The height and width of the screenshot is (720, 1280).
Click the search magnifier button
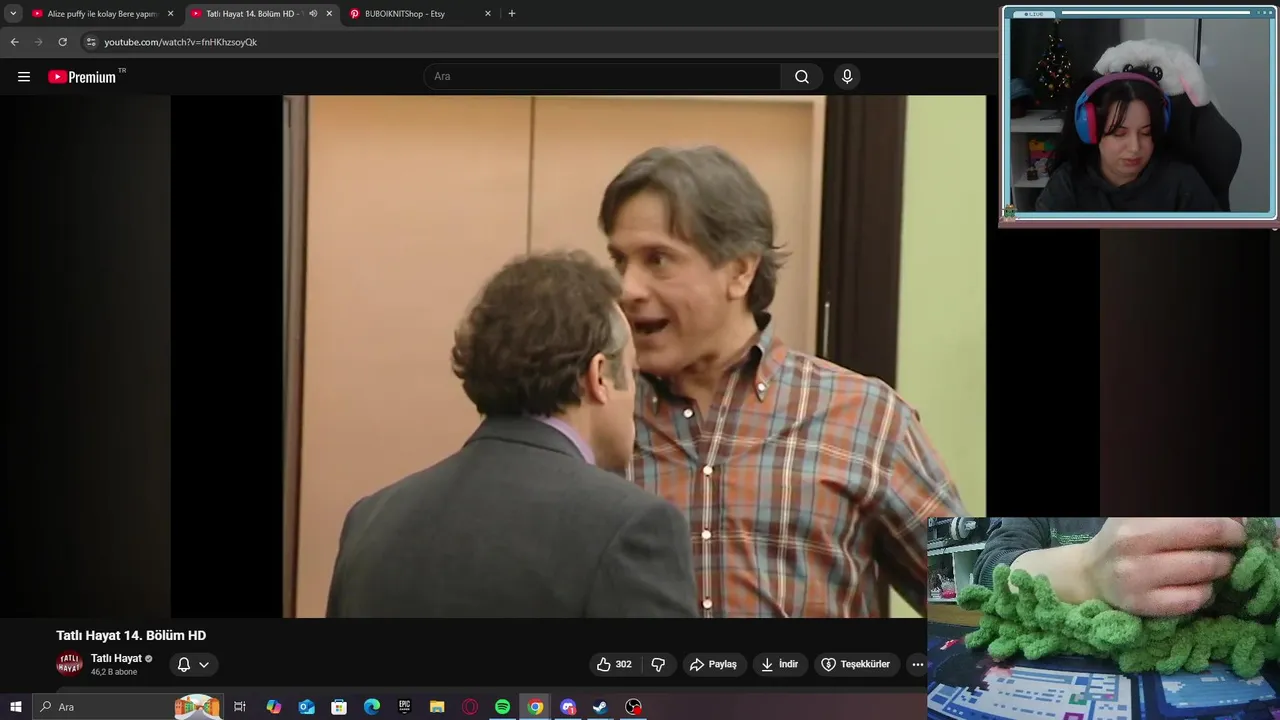[802, 77]
